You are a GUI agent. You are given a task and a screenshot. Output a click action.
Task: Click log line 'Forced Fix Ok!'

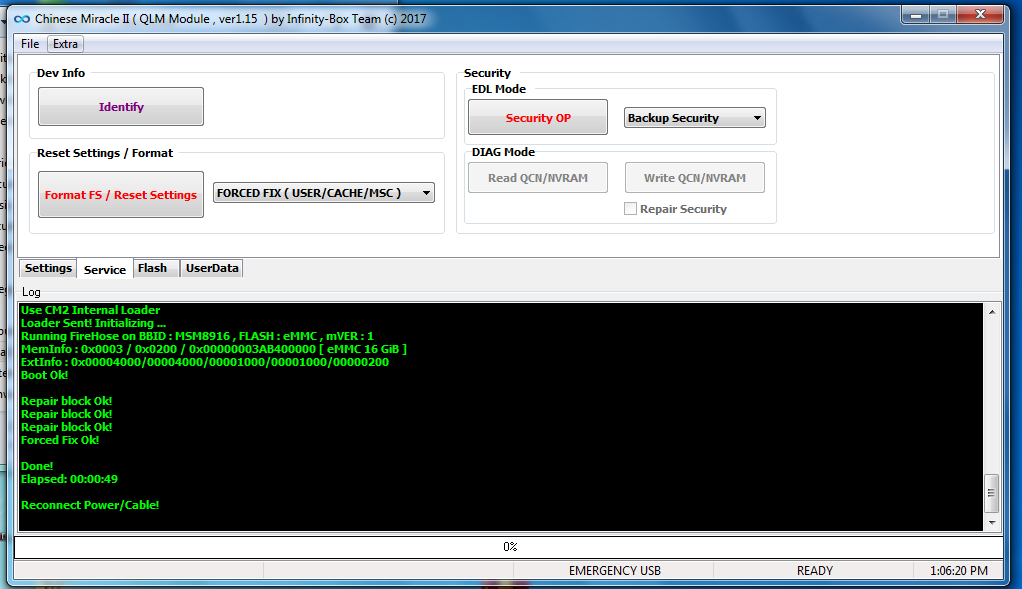pyautogui.click(x=60, y=440)
